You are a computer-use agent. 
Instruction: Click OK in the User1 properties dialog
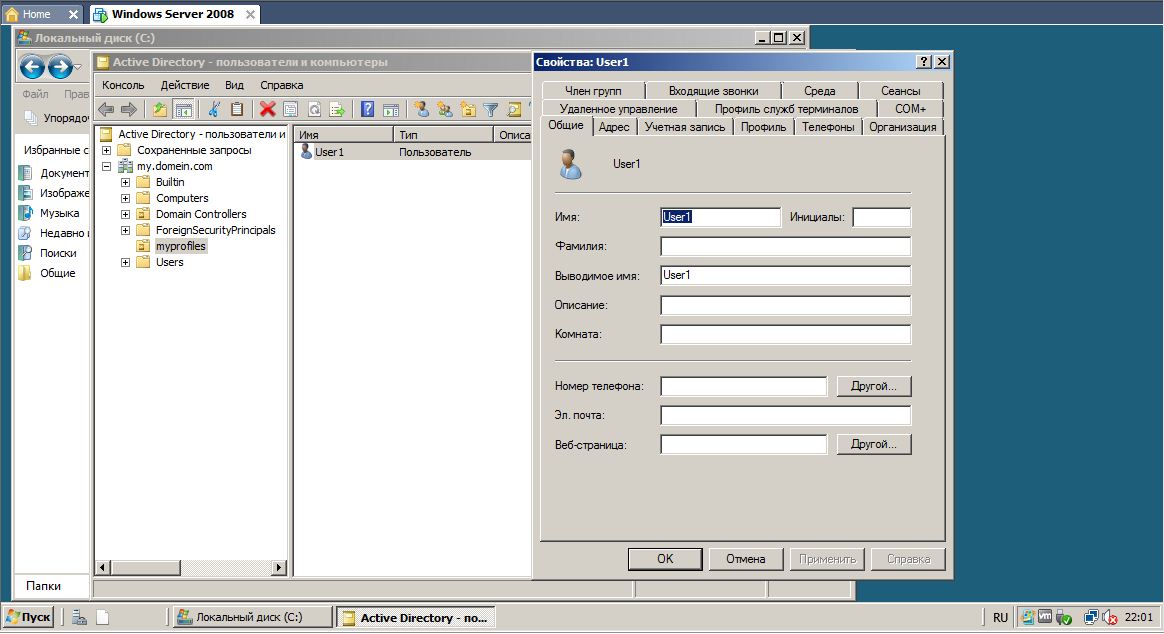(x=665, y=559)
